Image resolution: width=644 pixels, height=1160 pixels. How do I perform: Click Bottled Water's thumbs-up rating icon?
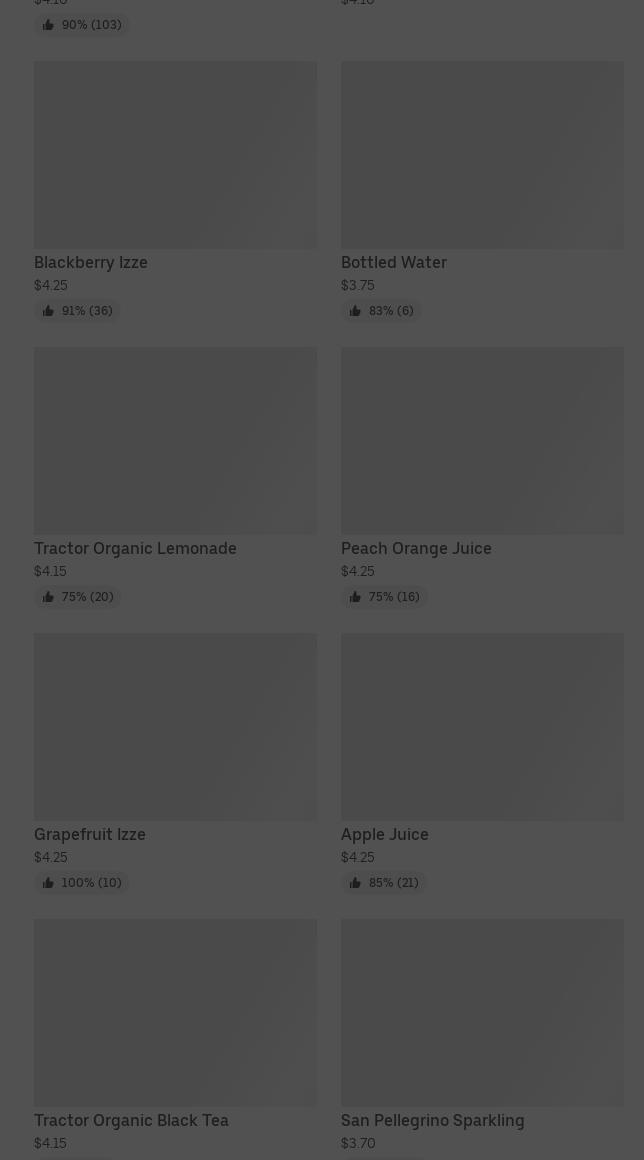click(x=355, y=311)
